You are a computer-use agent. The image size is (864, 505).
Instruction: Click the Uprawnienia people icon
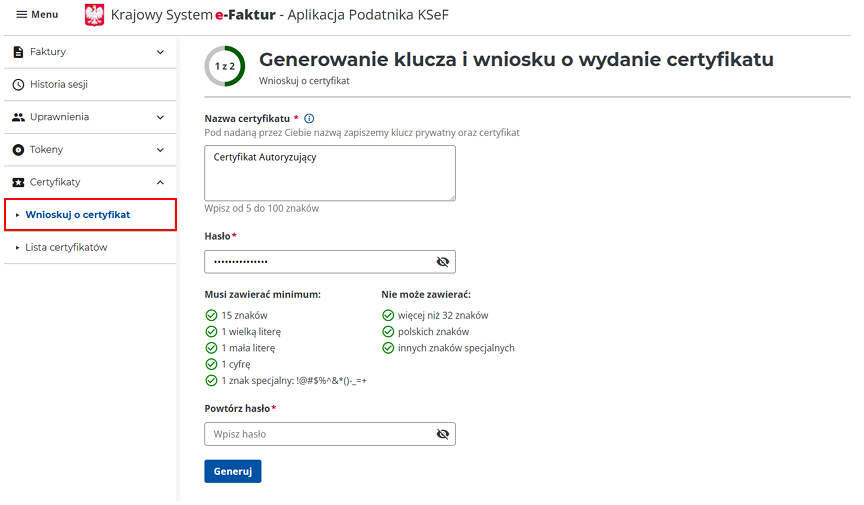tap(18, 117)
